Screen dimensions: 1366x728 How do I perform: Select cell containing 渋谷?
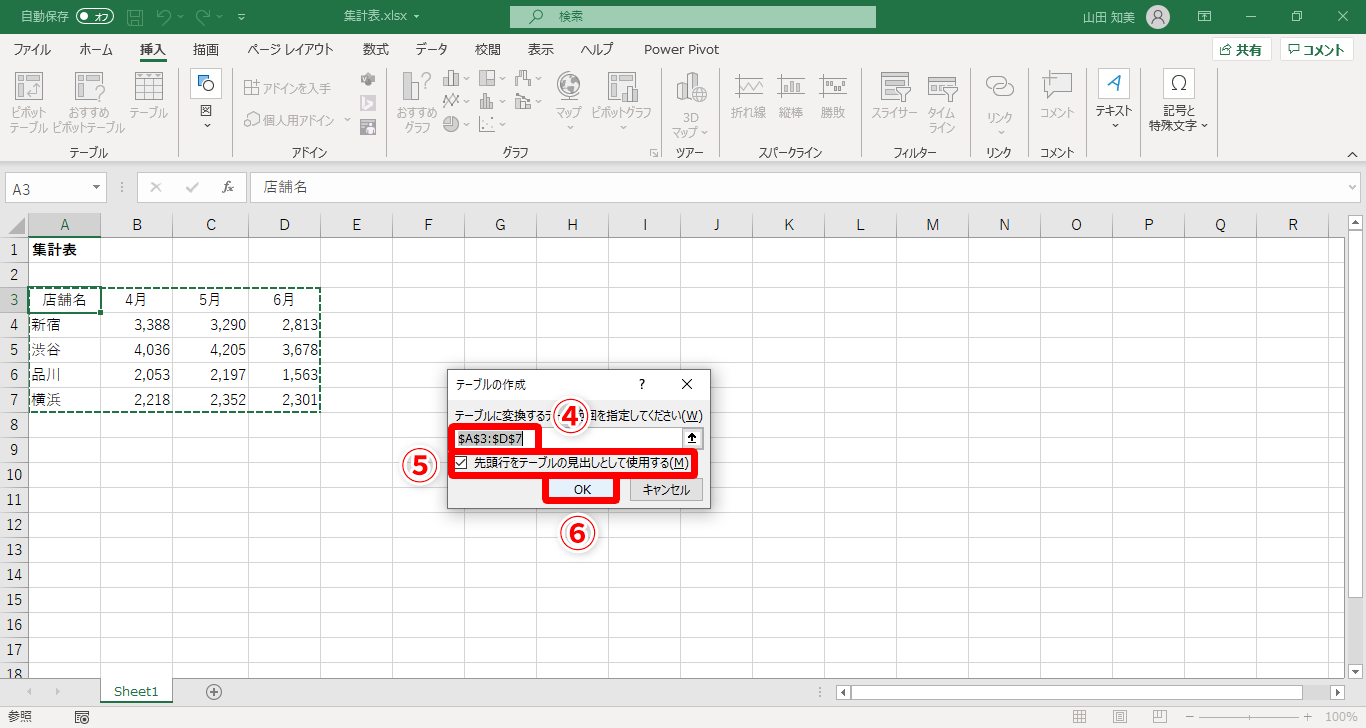(x=65, y=351)
